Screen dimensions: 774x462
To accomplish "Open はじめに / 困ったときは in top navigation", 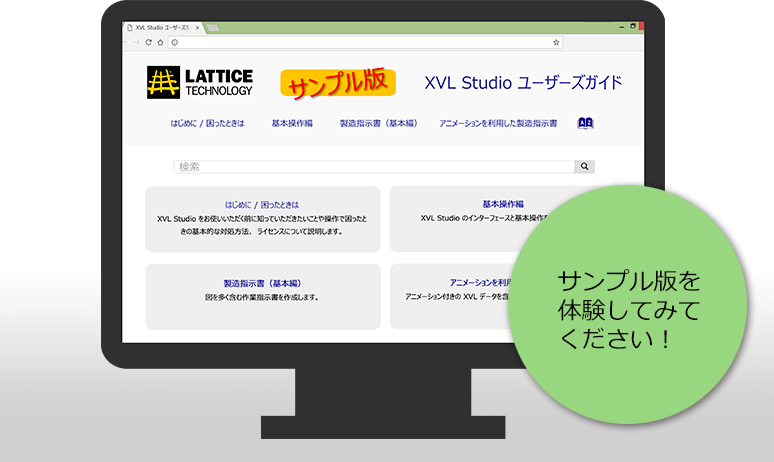I will [207, 123].
